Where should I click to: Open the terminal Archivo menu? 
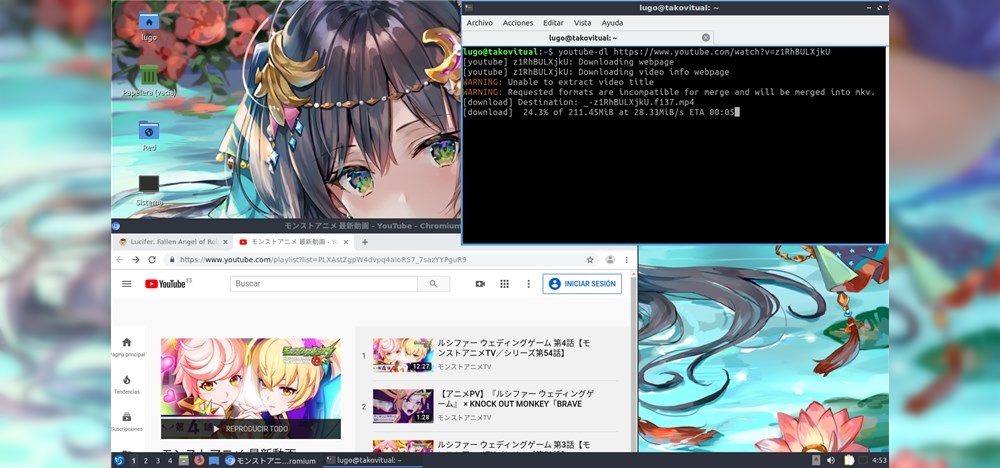(480, 23)
